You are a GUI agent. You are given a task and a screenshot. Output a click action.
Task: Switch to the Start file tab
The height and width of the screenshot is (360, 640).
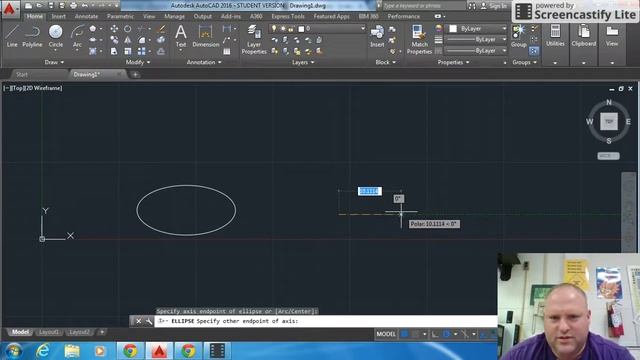(x=22, y=75)
